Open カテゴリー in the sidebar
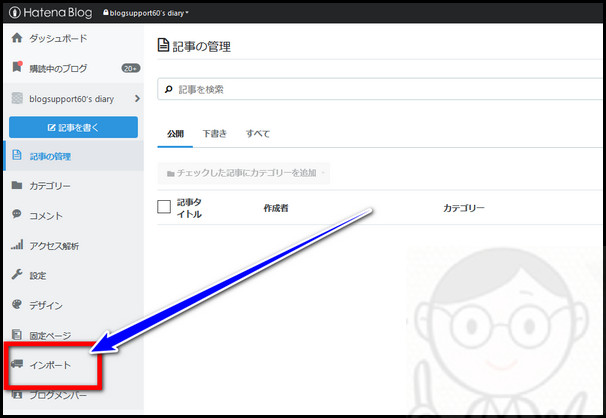This screenshot has height=418, width=606. click(x=50, y=186)
